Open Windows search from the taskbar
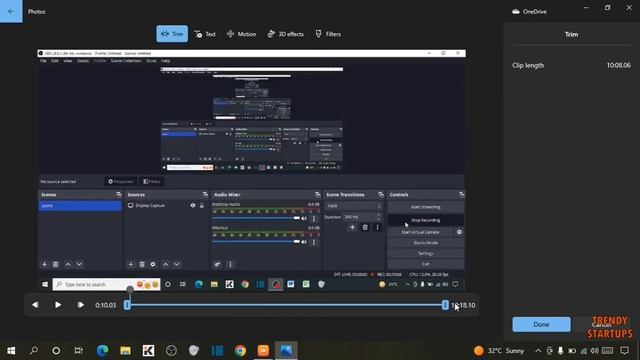The height and width of the screenshot is (360, 640). pos(34,351)
